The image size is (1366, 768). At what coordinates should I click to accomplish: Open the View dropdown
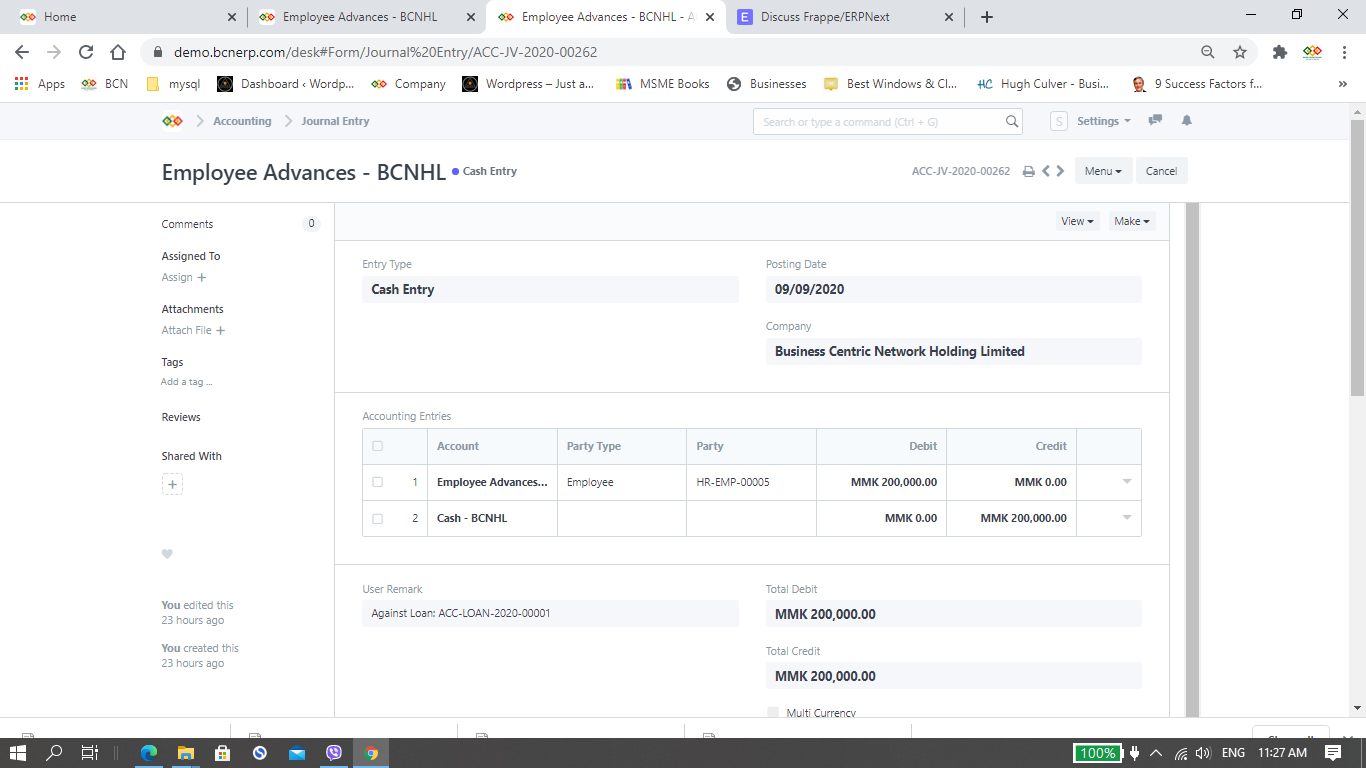point(1077,221)
